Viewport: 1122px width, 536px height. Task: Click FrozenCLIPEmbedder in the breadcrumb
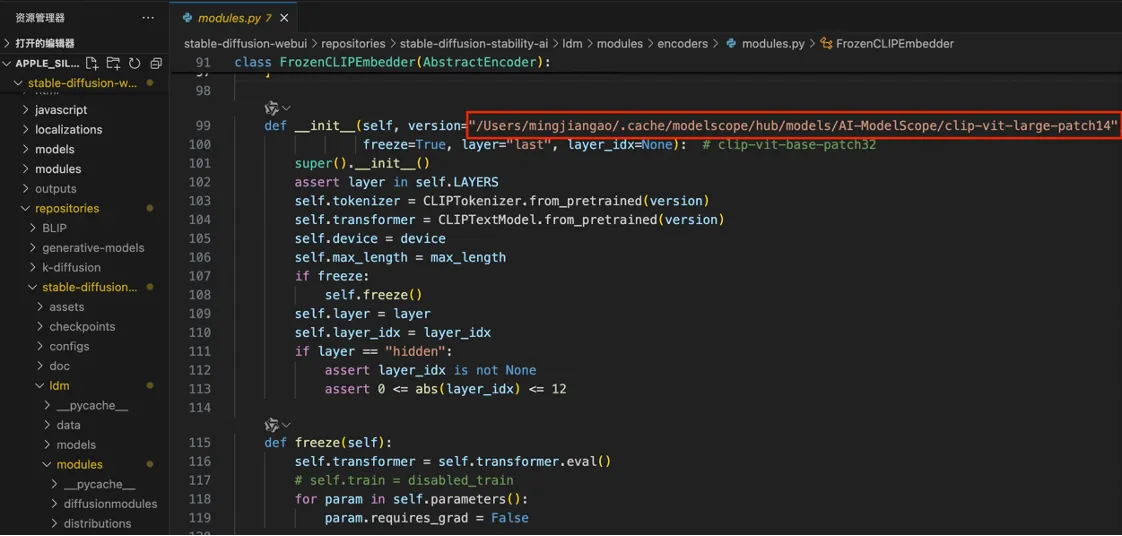tap(895, 44)
